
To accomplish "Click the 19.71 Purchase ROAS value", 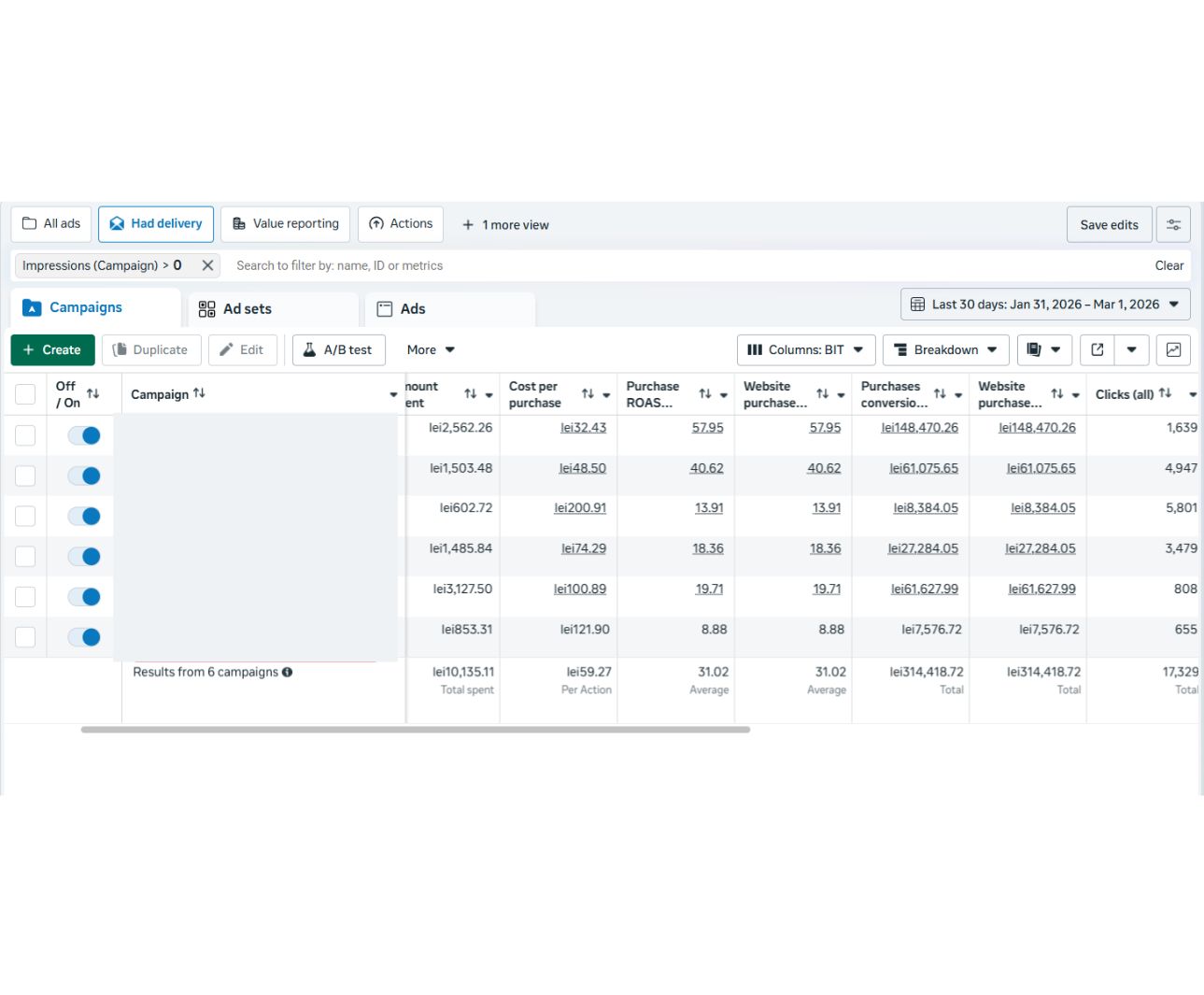I will (x=709, y=589).
